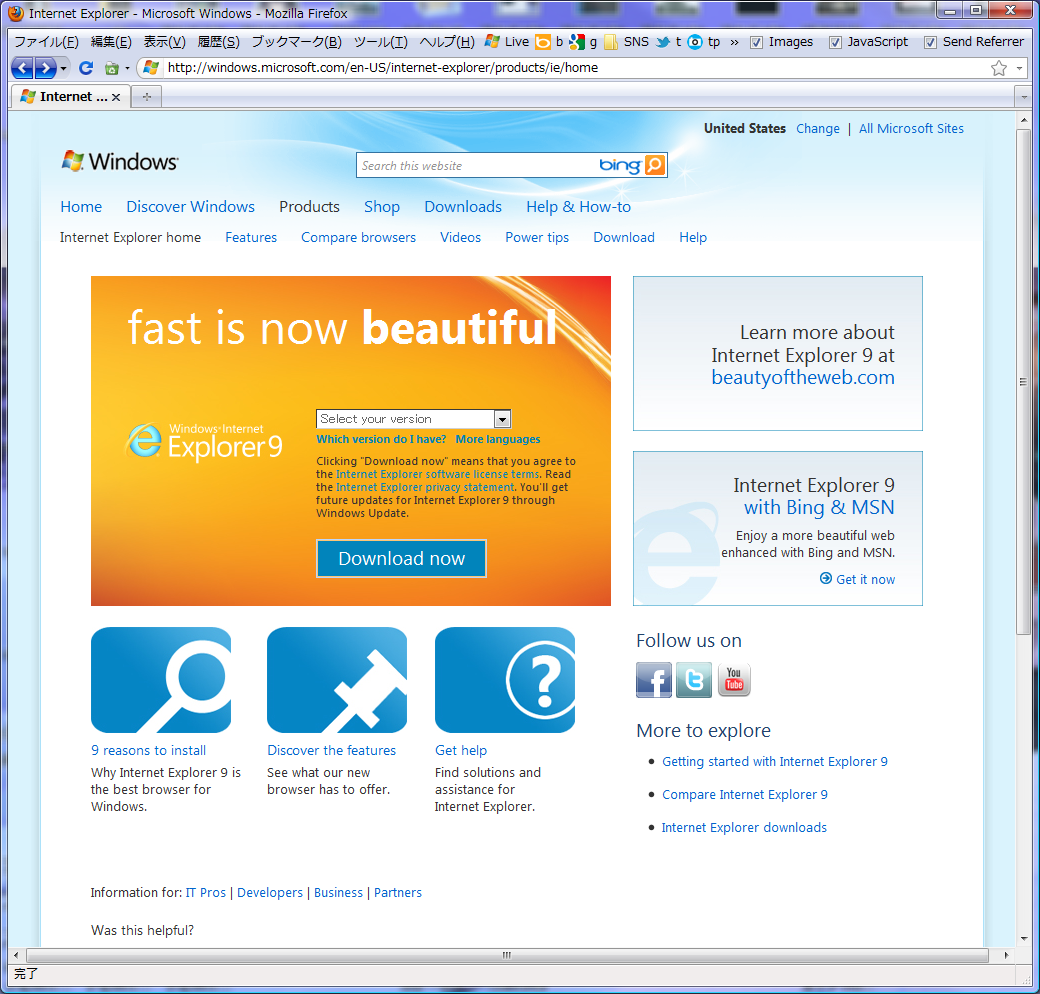Open the list all tabs dropdown
The height and width of the screenshot is (994, 1040).
[1024, 97]
